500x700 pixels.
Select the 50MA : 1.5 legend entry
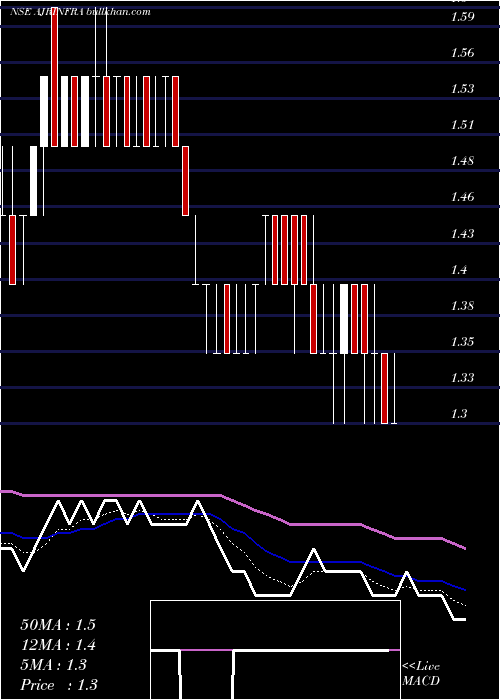pos(58,625)
